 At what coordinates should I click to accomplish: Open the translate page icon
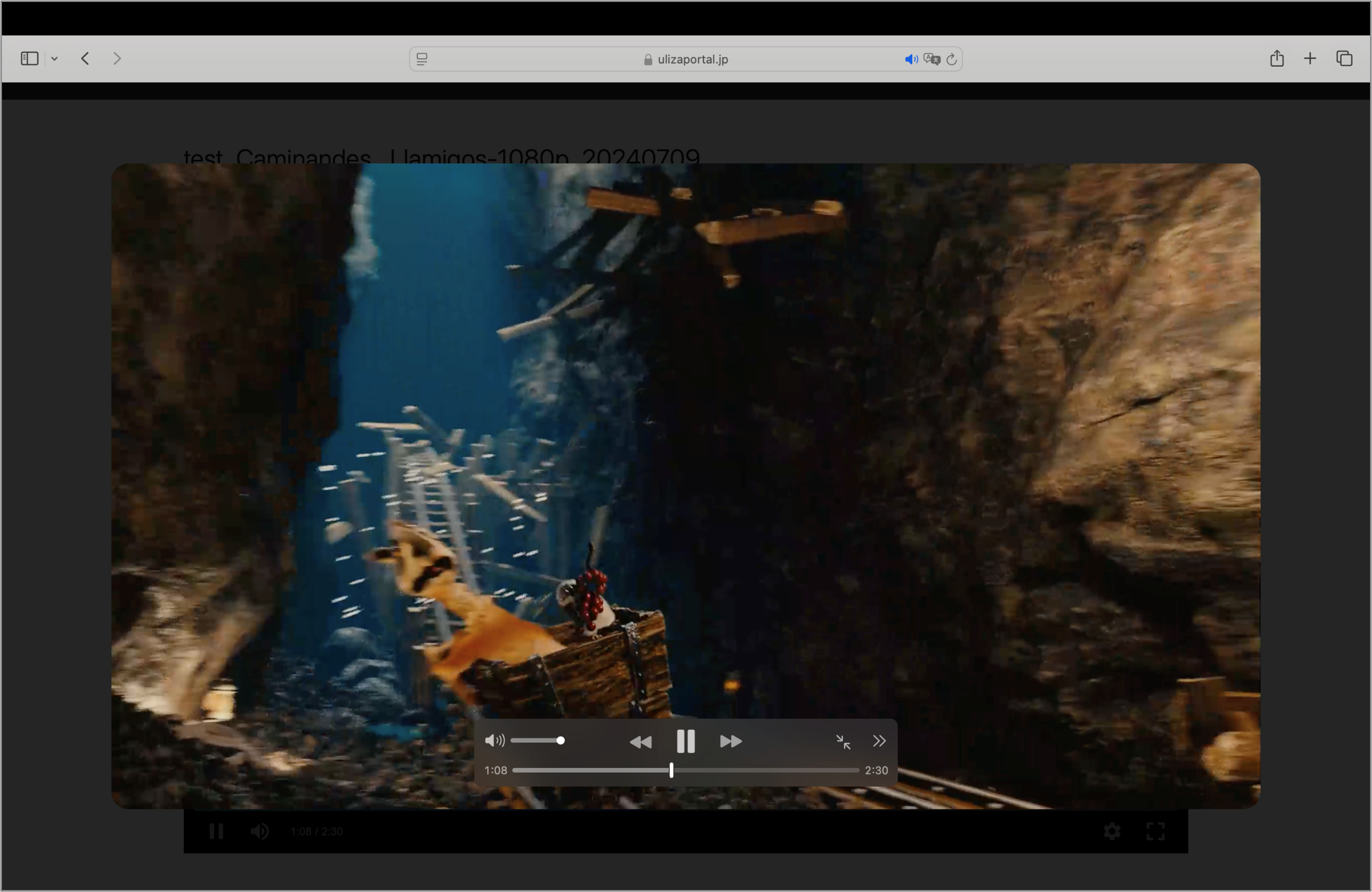tap(932, 59)
